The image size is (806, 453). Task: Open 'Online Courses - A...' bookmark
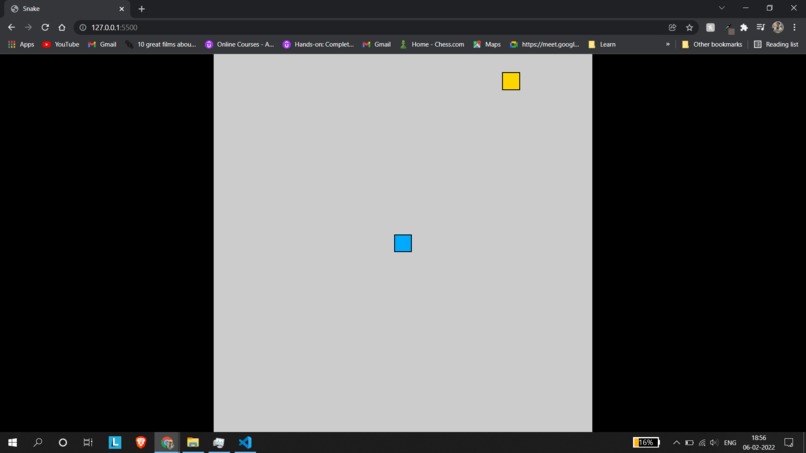(240, 44)
